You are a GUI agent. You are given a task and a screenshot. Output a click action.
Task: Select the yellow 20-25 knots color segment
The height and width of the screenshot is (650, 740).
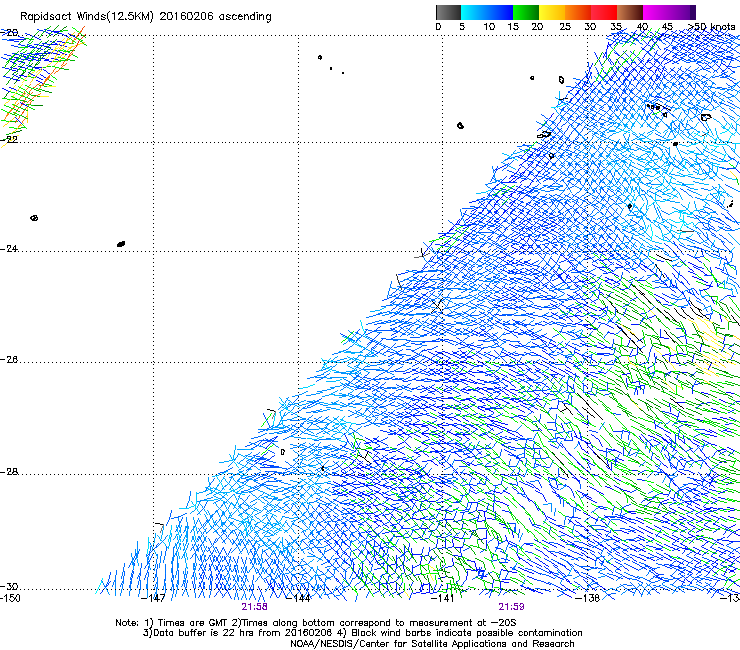[552, 12]
